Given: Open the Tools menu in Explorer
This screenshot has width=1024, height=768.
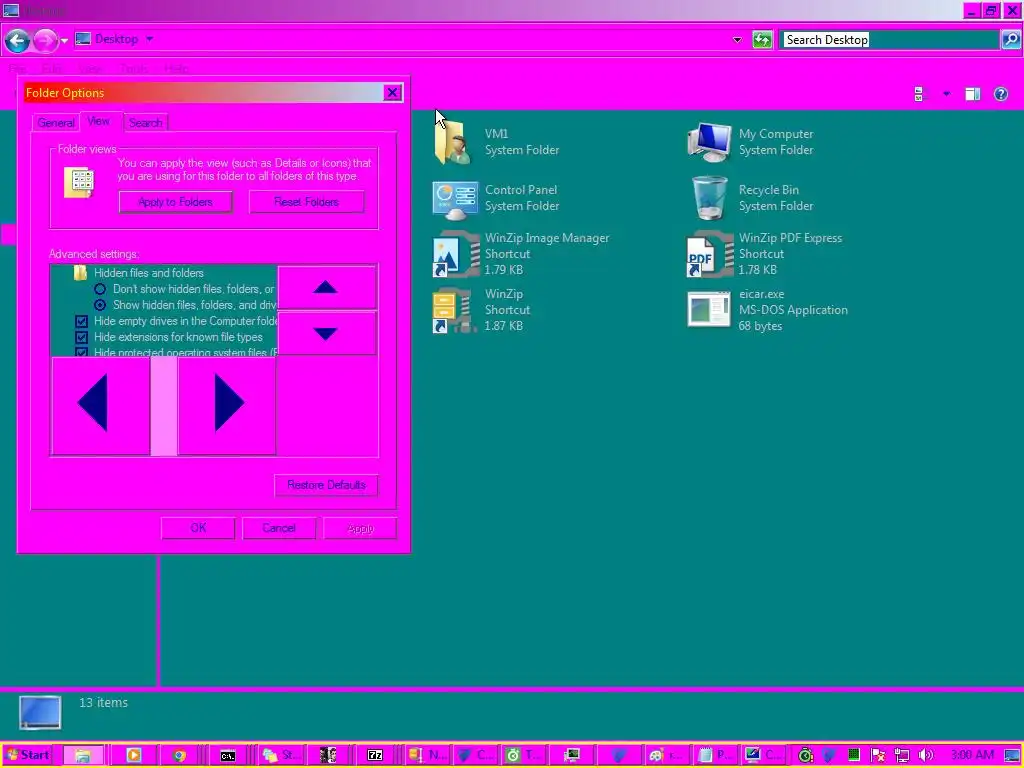Looking at the screenshot, I should [x=133, y=69].
